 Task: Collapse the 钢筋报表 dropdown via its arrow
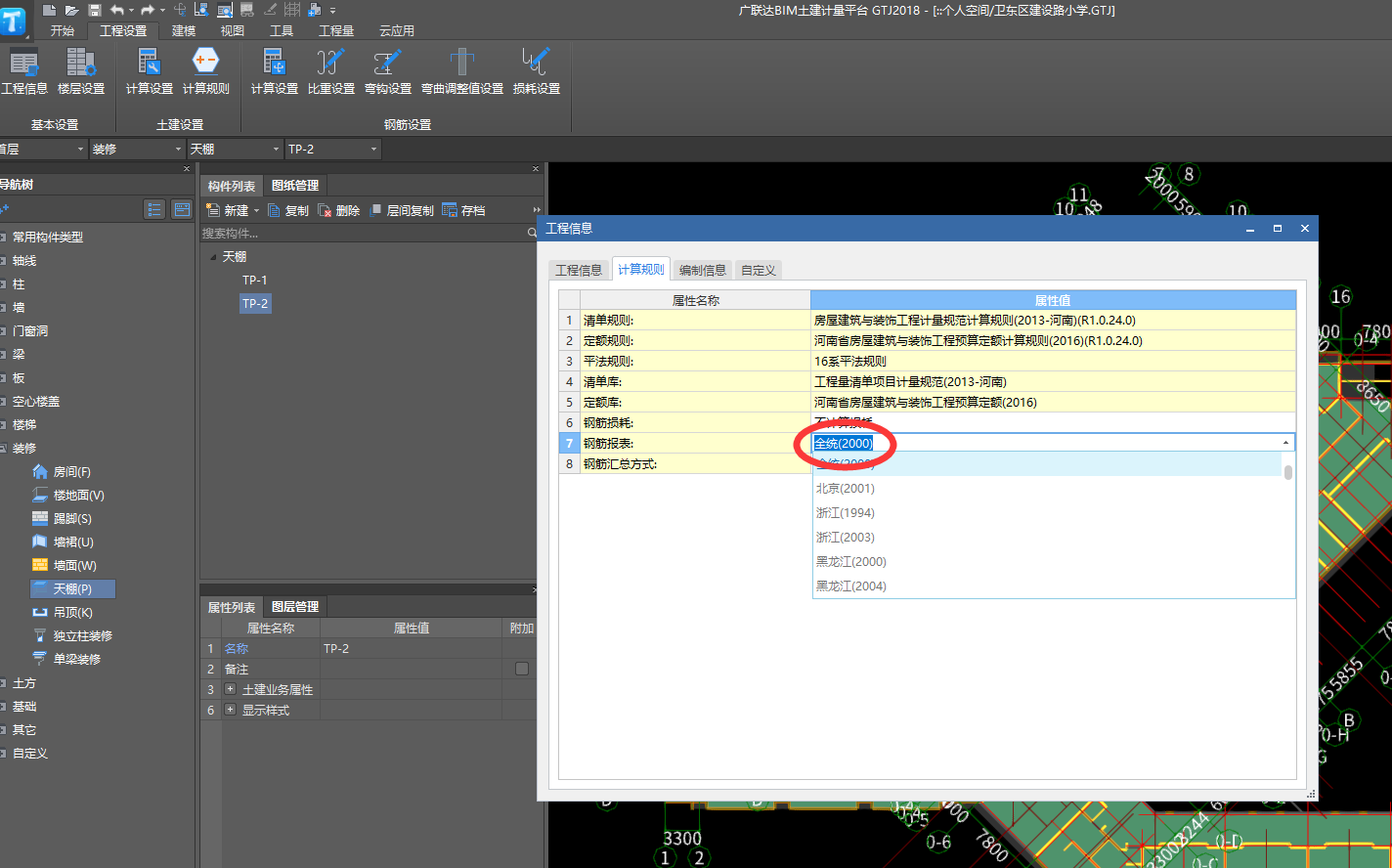tap(1285, 443)
